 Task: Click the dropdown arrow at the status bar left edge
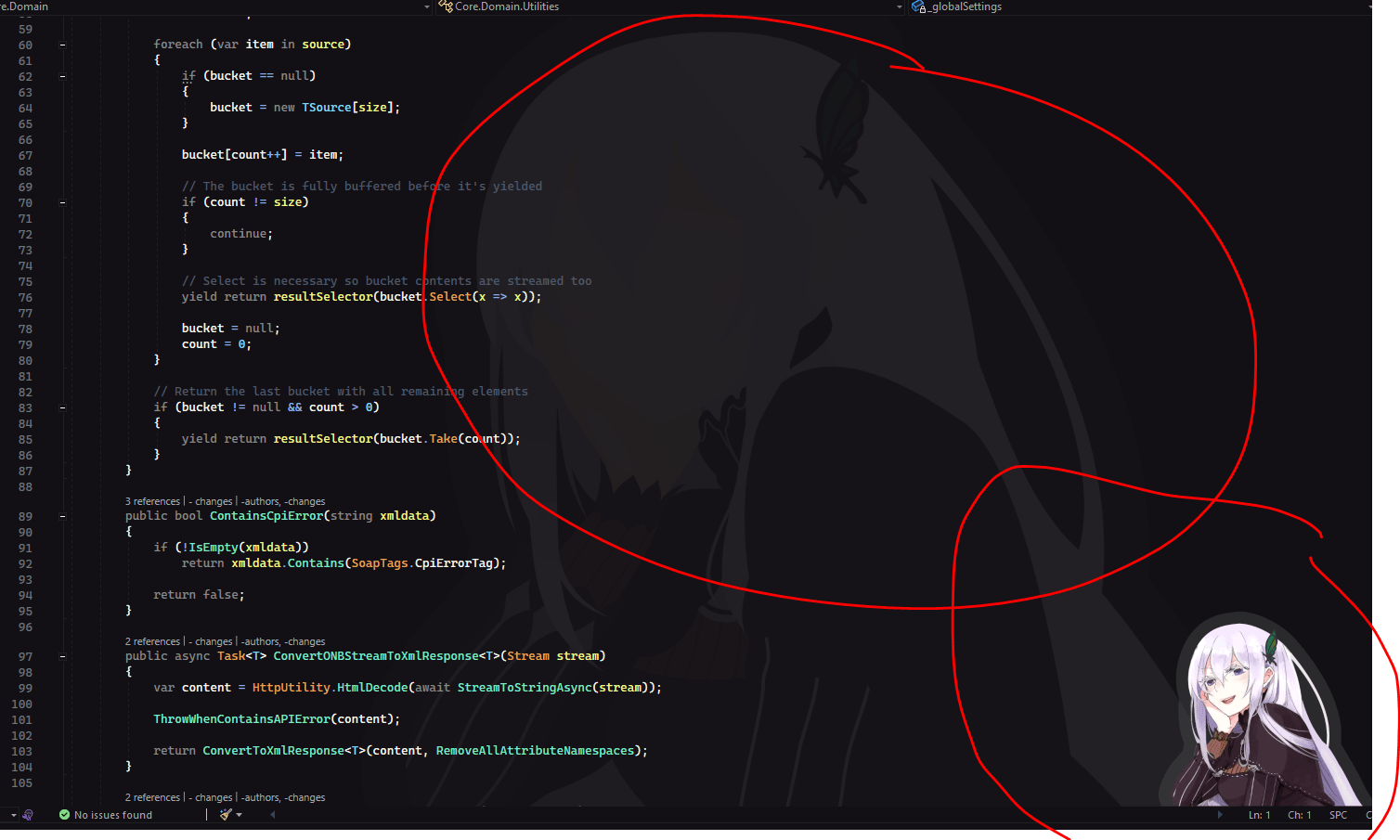(x=11, y=814)
